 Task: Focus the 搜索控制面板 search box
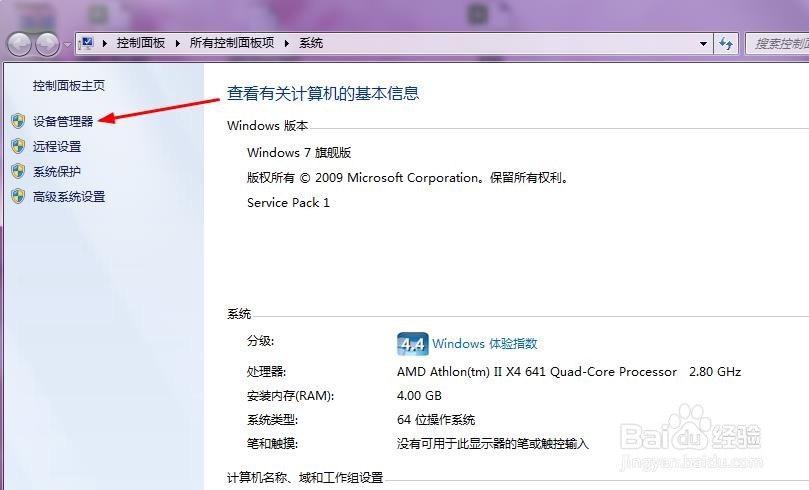click(778, 44)
